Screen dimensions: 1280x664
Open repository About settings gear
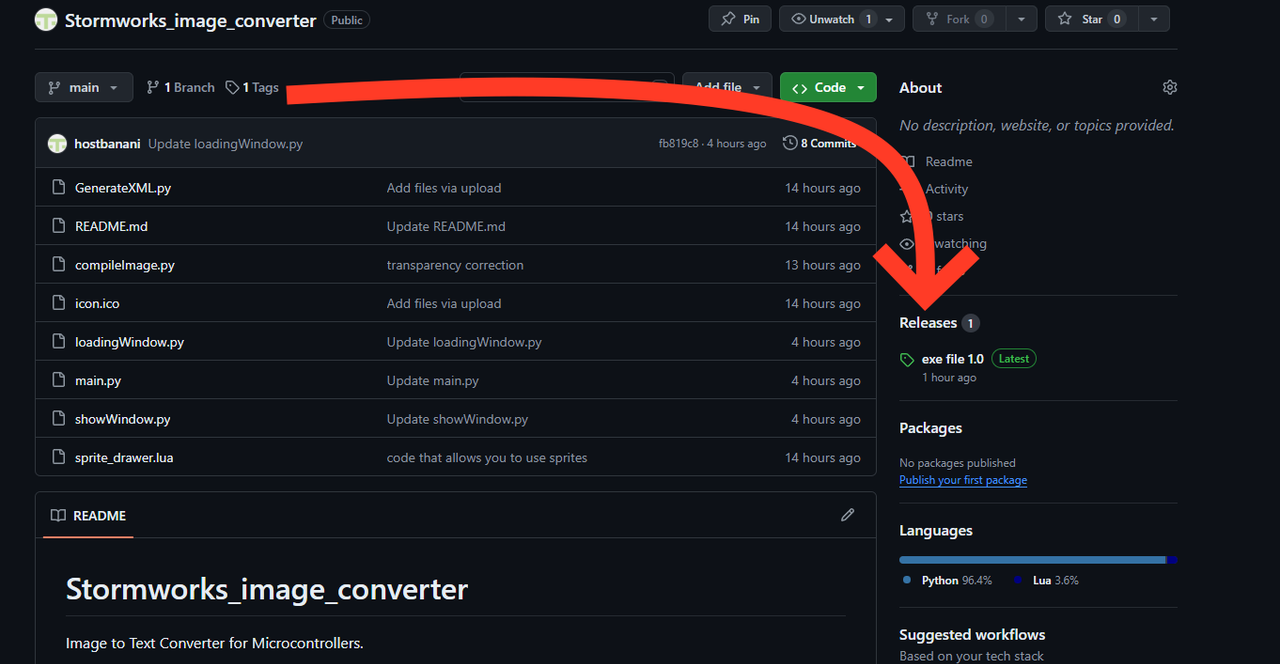1170,87
